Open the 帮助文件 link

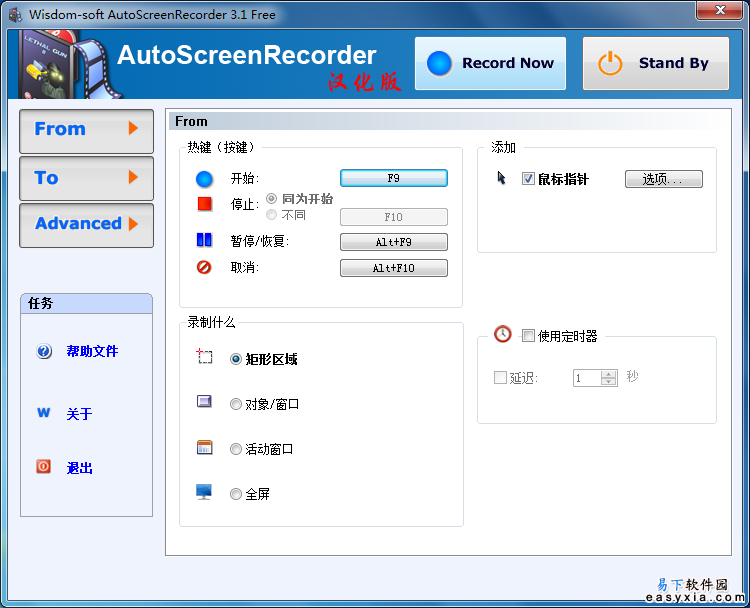tap(92, 351)
